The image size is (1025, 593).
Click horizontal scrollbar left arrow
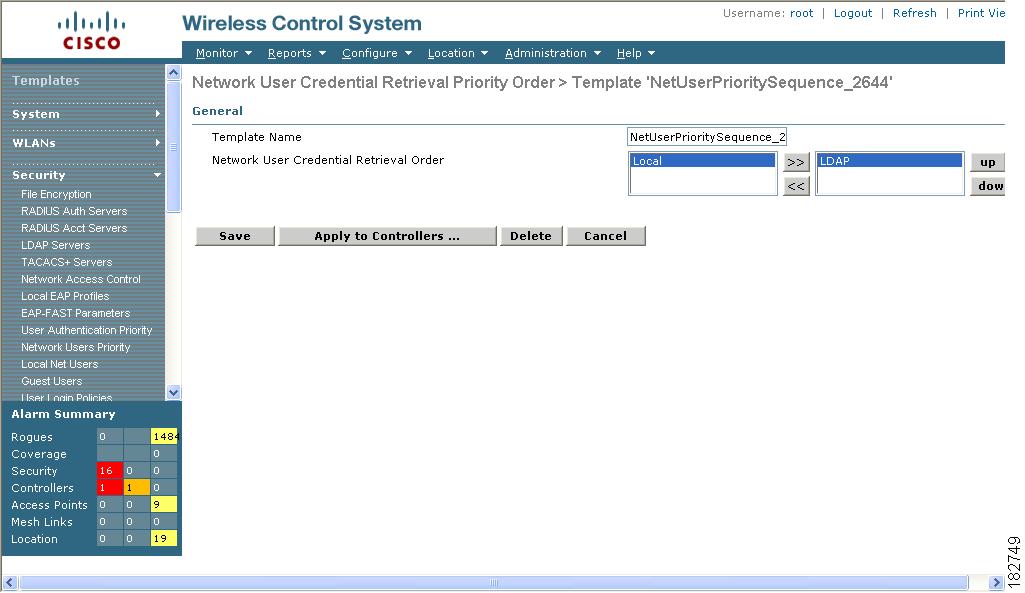(x=9, y=582)
